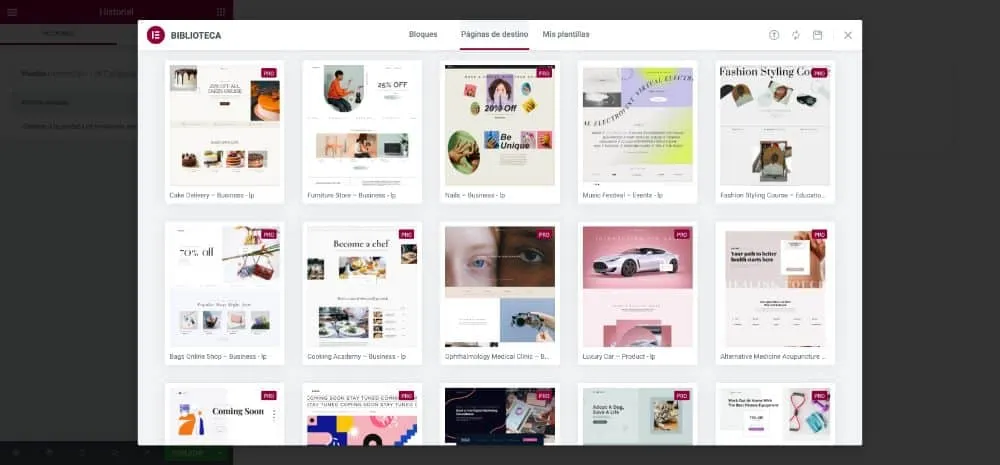Switch to the Bloques tab
Viewport: 1000px width, 465px height.
423,34
